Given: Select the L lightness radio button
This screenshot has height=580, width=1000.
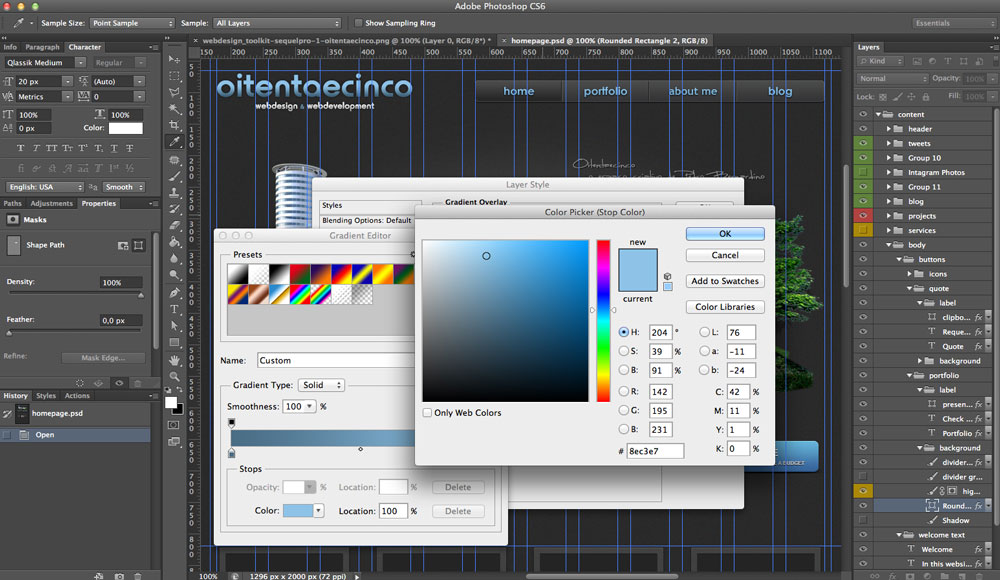Looking at the screenshot, I should click(x=704, y=332).
